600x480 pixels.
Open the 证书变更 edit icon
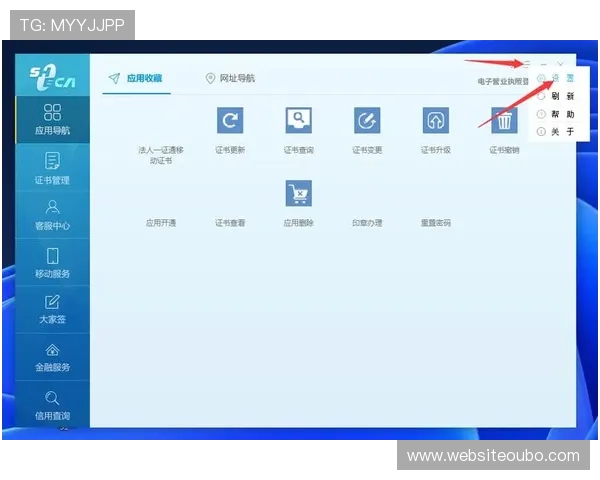tap(367, 120)
